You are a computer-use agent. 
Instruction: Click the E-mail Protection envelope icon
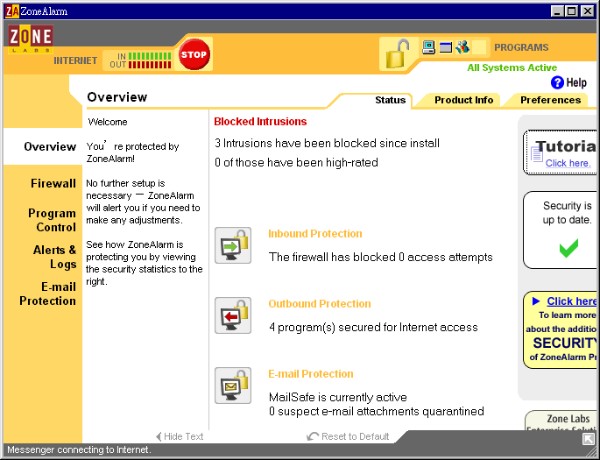233,385
